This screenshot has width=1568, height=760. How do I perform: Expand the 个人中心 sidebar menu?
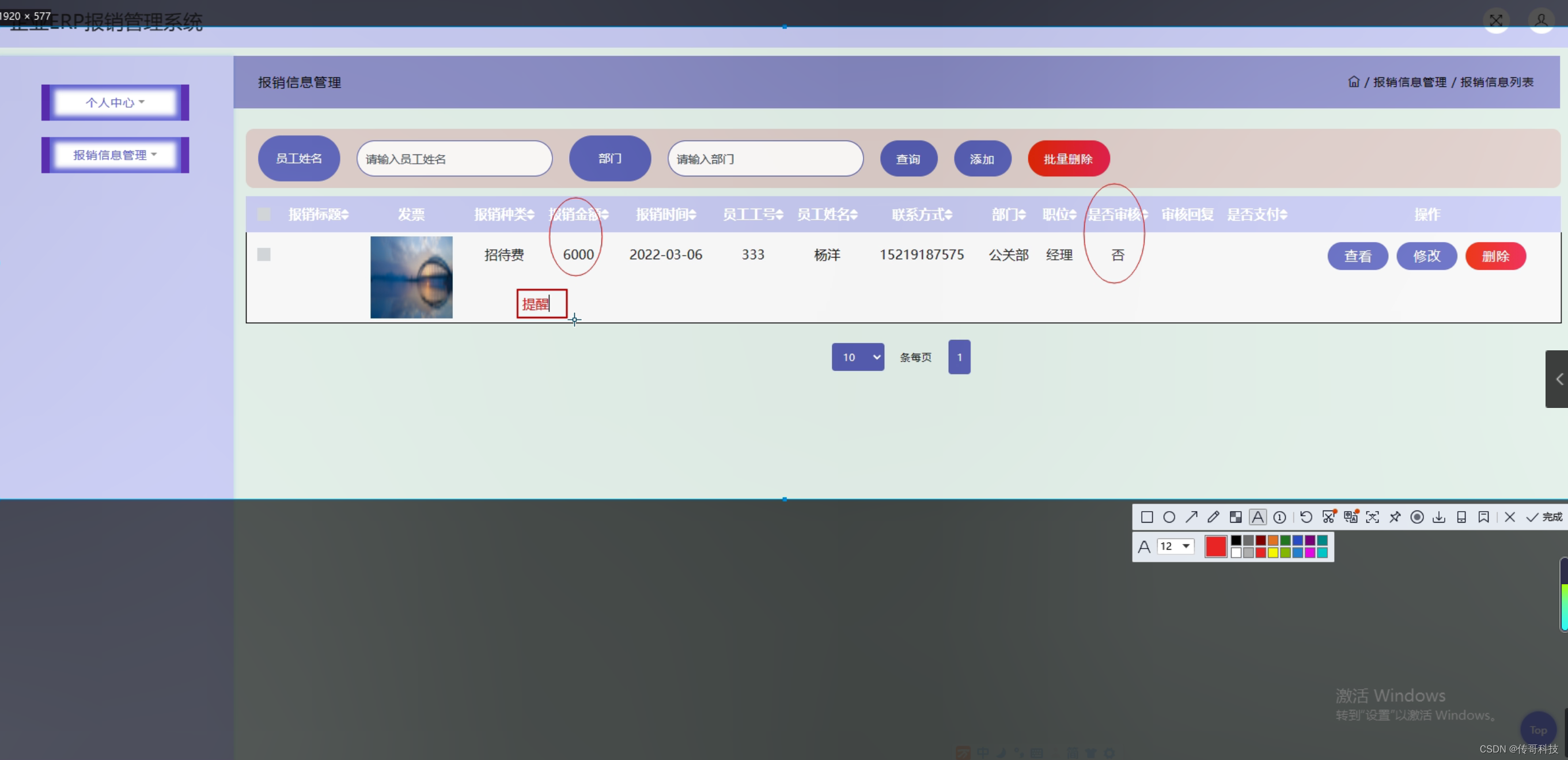[115, 103]
